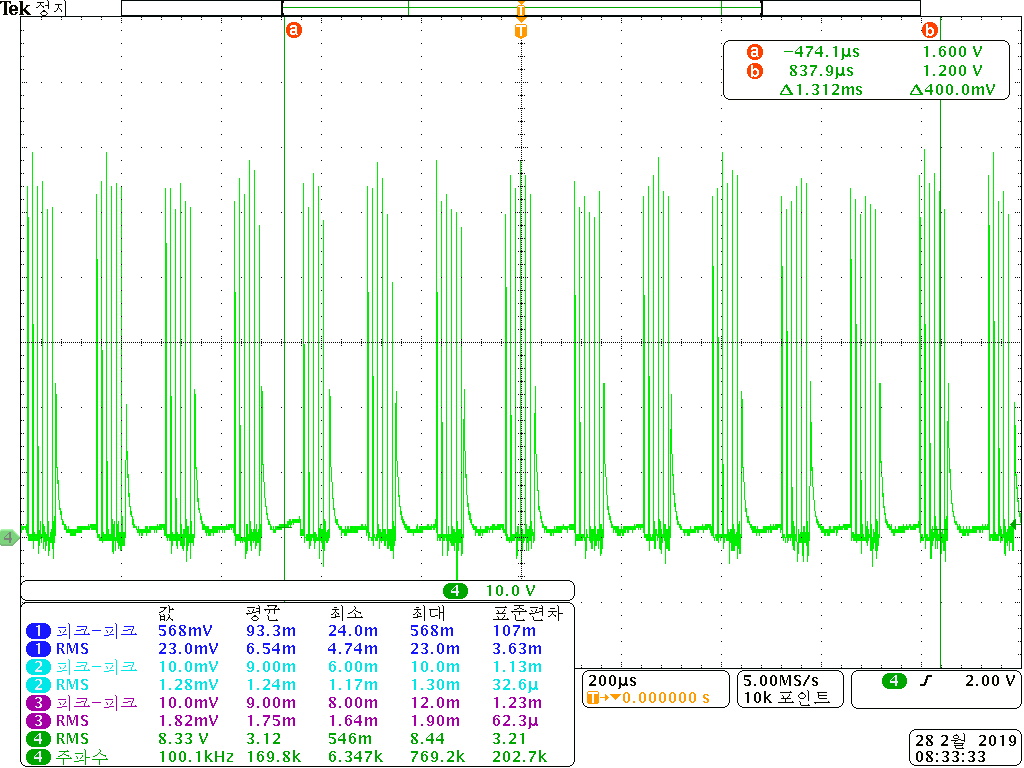Image resolution: width=1024 pixels, height=768 pixels.
Task: Select cursor b time value 837.9µs
Action: tap(821, 71)
